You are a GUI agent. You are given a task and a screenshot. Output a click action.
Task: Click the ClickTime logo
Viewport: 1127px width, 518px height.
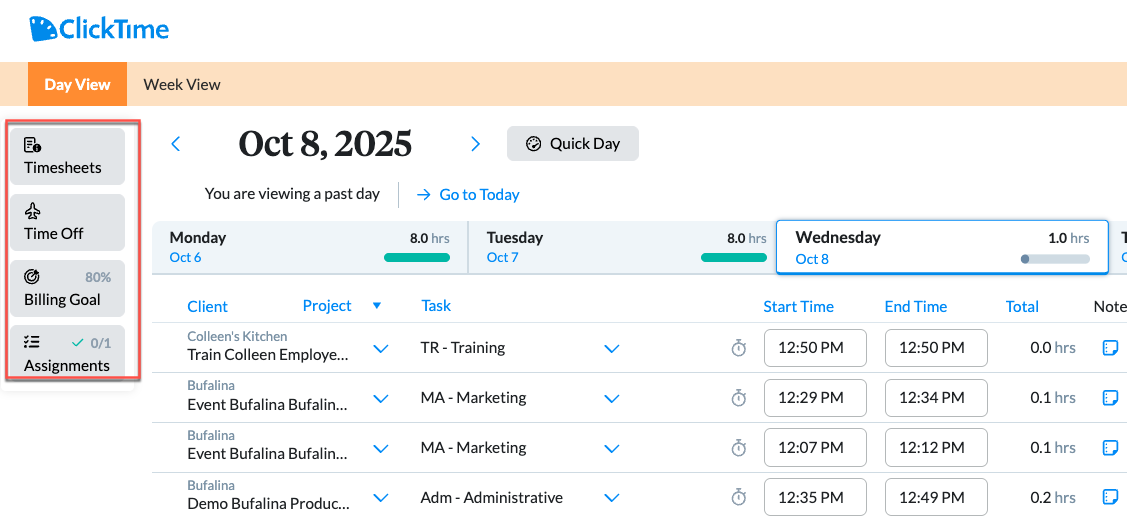(99, 29)
